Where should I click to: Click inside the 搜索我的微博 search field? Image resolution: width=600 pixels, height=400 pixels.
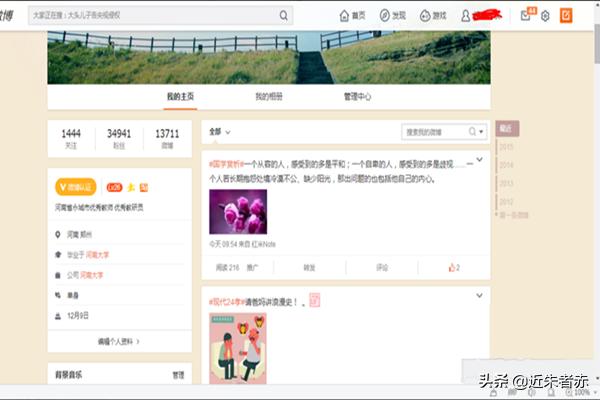click(x=435, y=132)
